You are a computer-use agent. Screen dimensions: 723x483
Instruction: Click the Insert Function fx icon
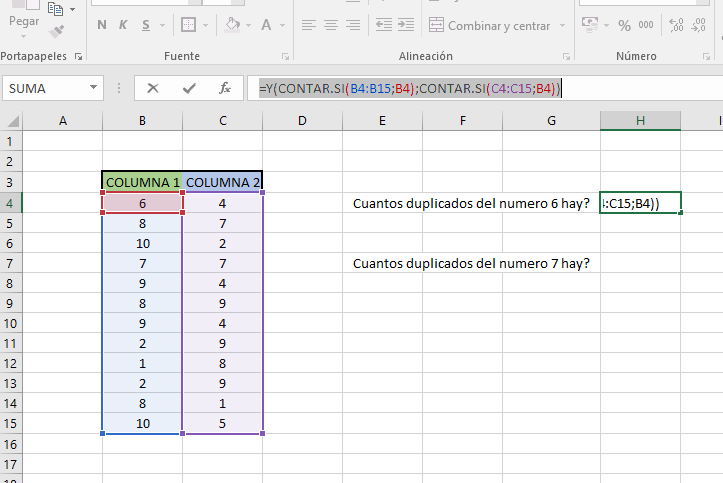[225, 88]
